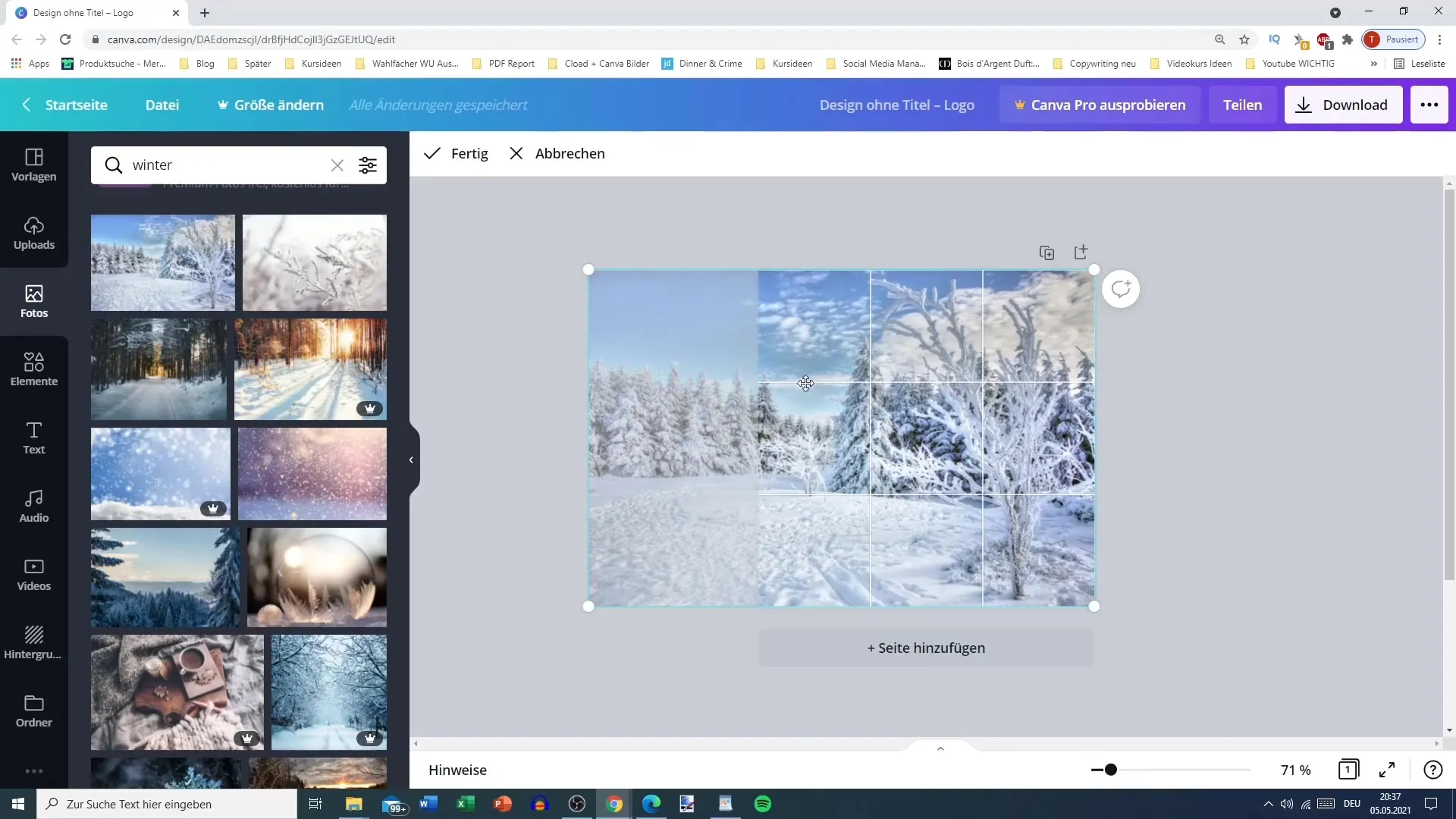Click the search magnifier icon
The width and height of the screenshot is (1456, 819).
click(114, 165)
